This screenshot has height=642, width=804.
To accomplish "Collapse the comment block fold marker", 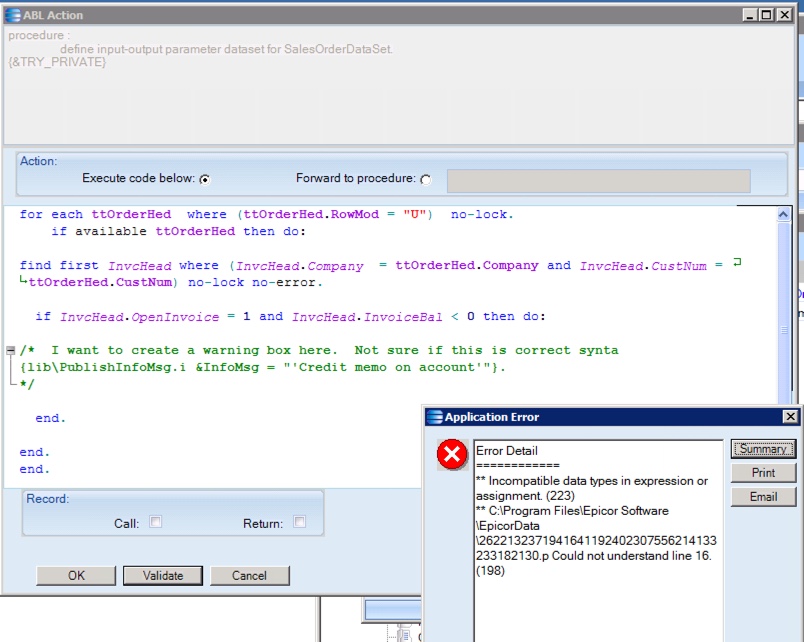I will click(10, 350).
